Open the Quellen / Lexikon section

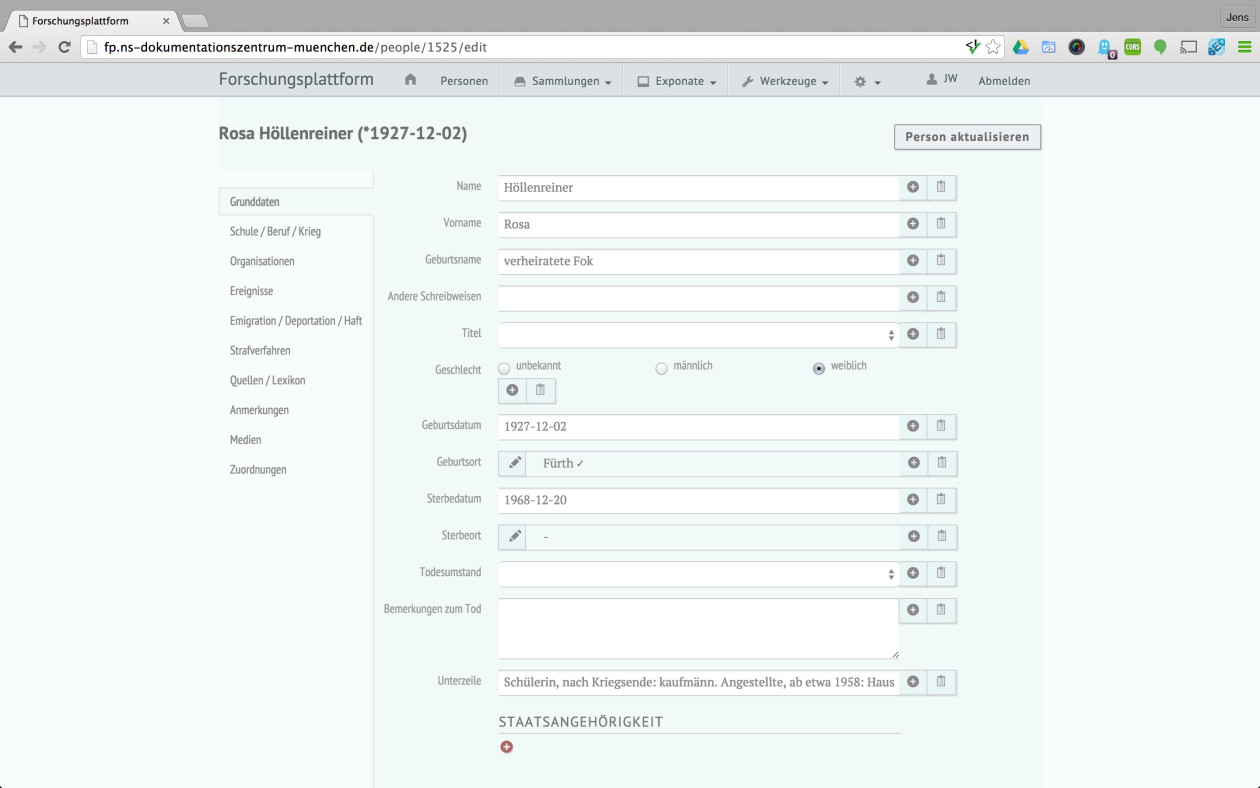[268, 380]
